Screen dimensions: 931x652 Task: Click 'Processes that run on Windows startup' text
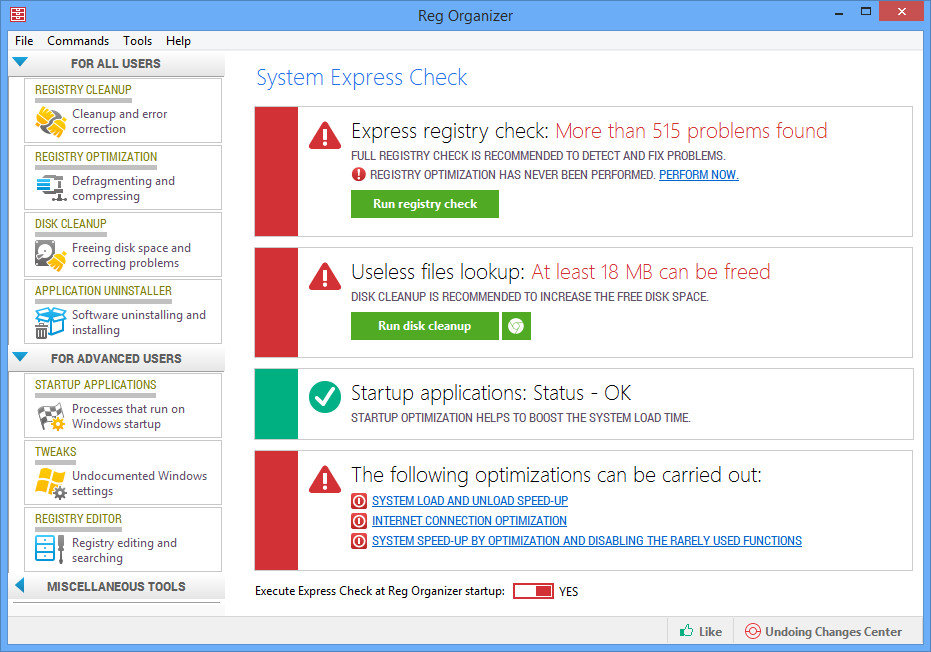click(128, 416)
